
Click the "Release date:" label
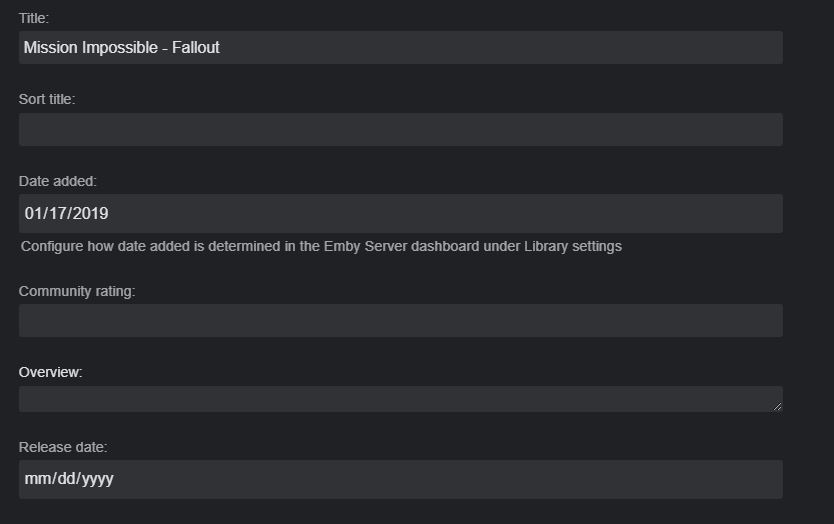tap(62, 446)
